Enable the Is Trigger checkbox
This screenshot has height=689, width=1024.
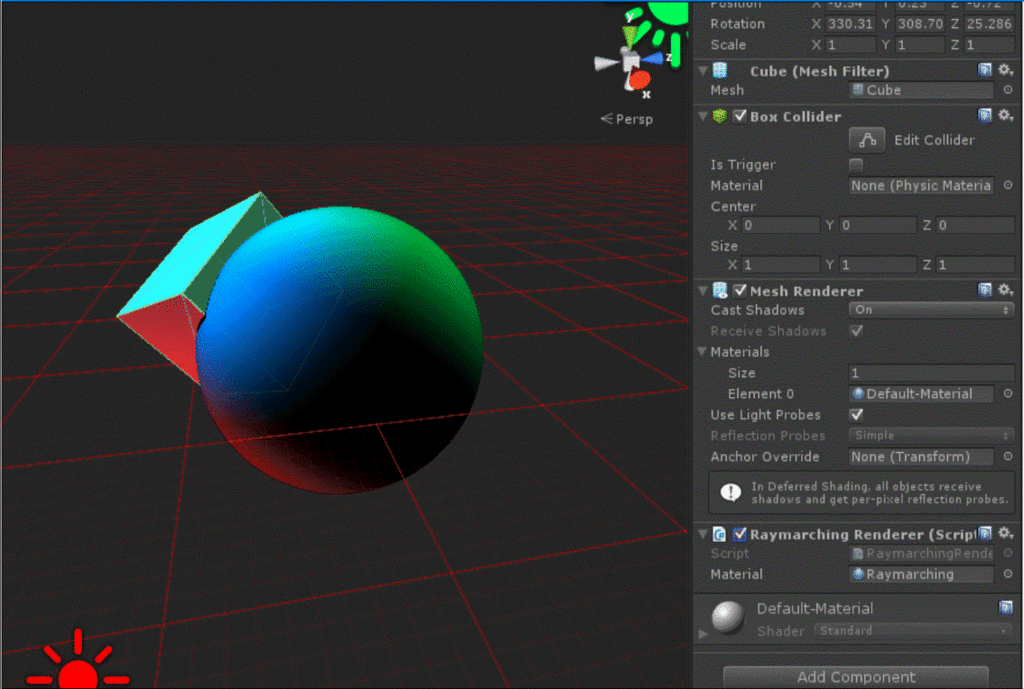856,165
